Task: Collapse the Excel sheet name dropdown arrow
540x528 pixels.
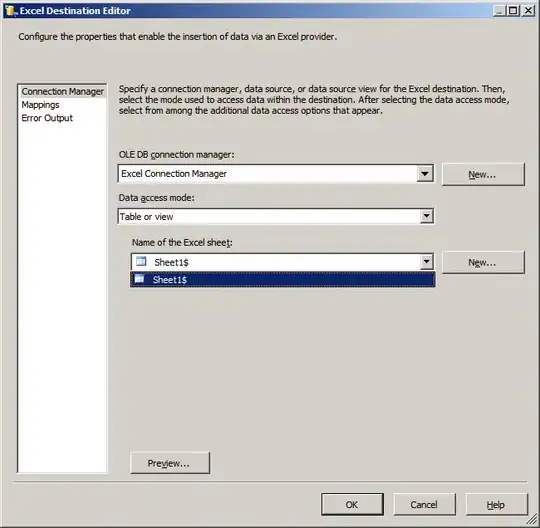Action: pos(426,262)
